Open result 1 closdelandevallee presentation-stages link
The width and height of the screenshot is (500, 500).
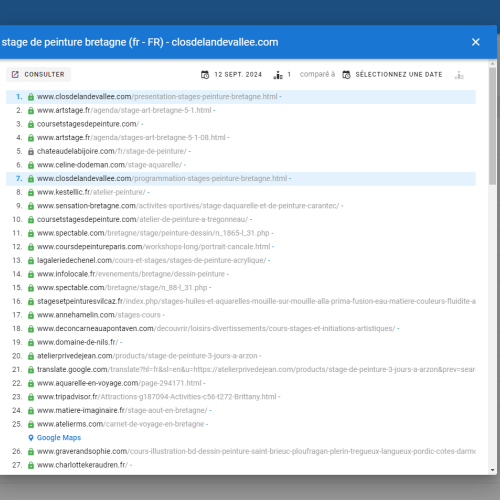point(157,97)
